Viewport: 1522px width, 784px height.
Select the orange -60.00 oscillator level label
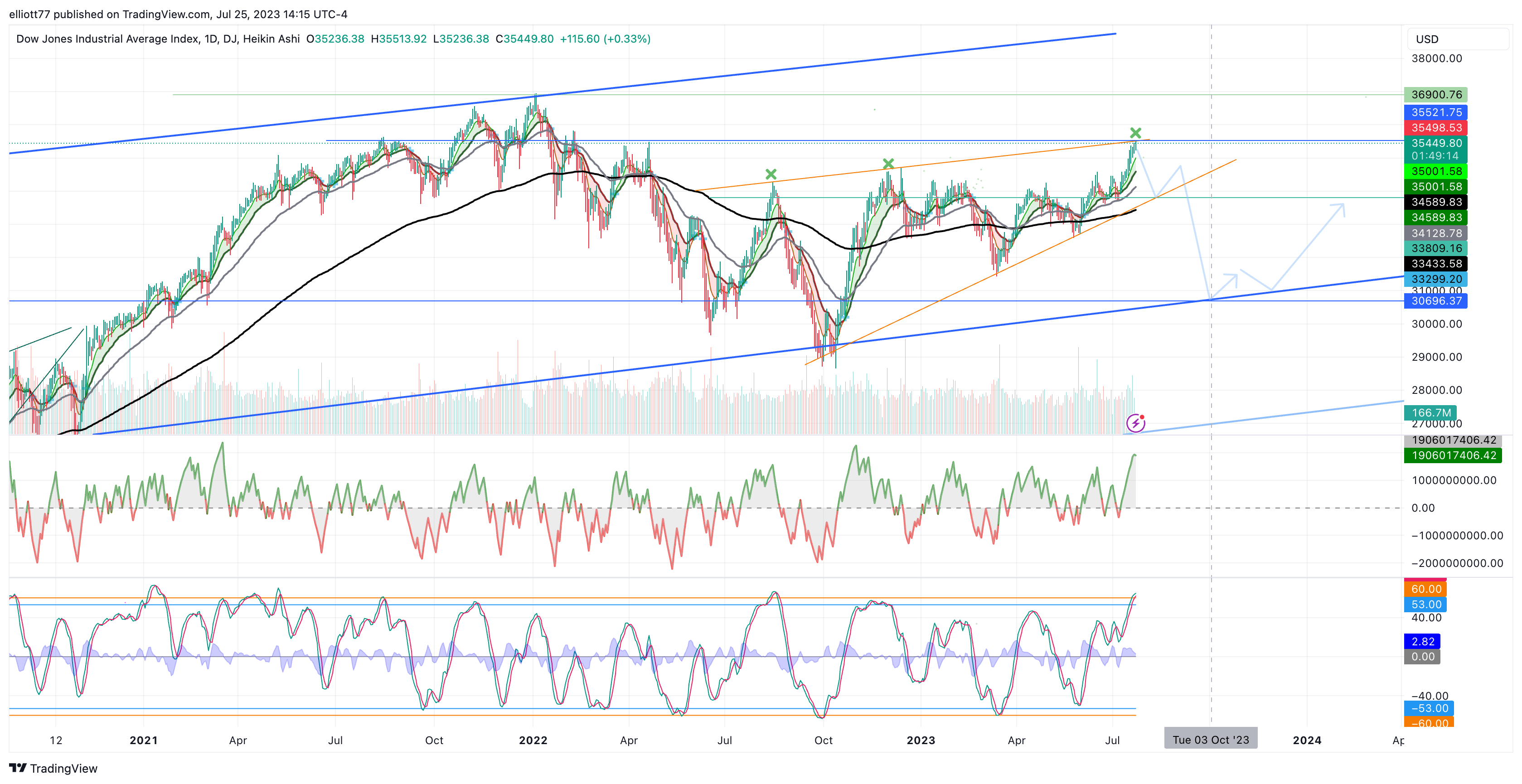1429,722
